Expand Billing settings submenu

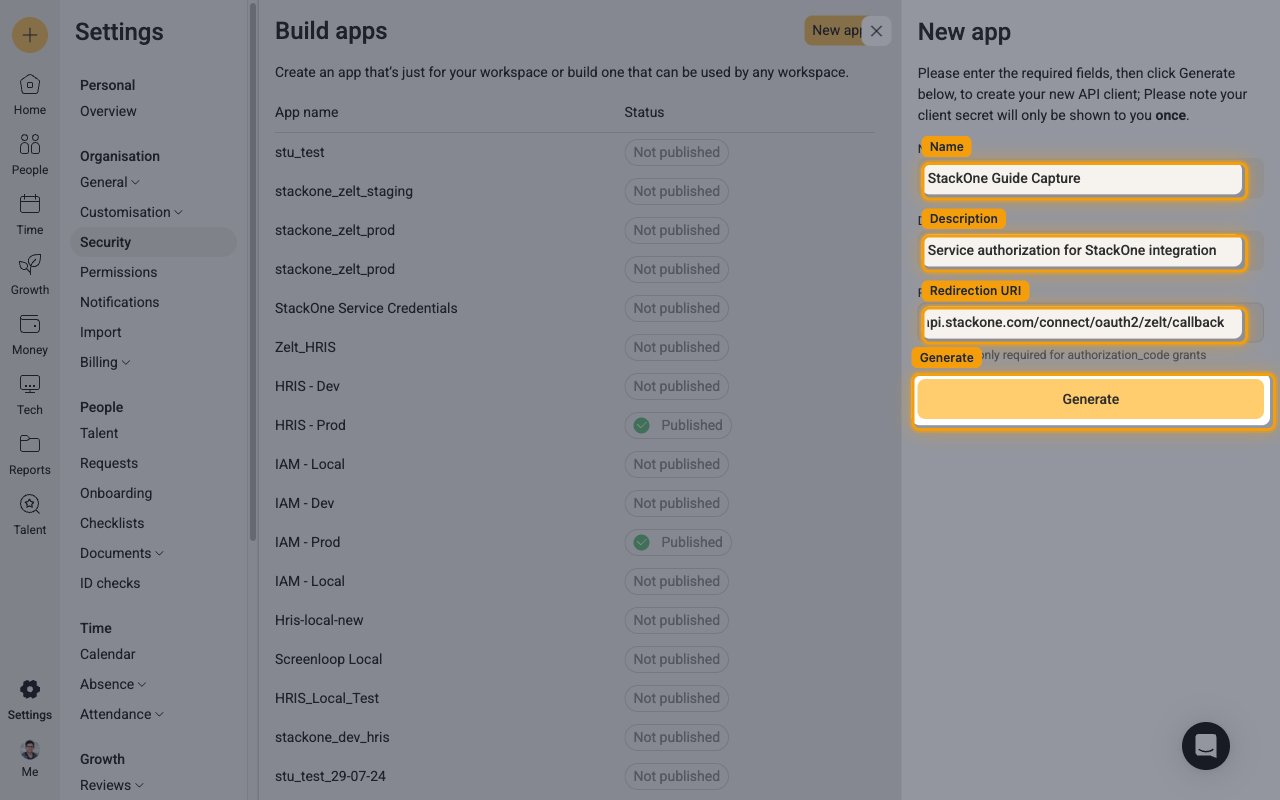pos(105,362)
